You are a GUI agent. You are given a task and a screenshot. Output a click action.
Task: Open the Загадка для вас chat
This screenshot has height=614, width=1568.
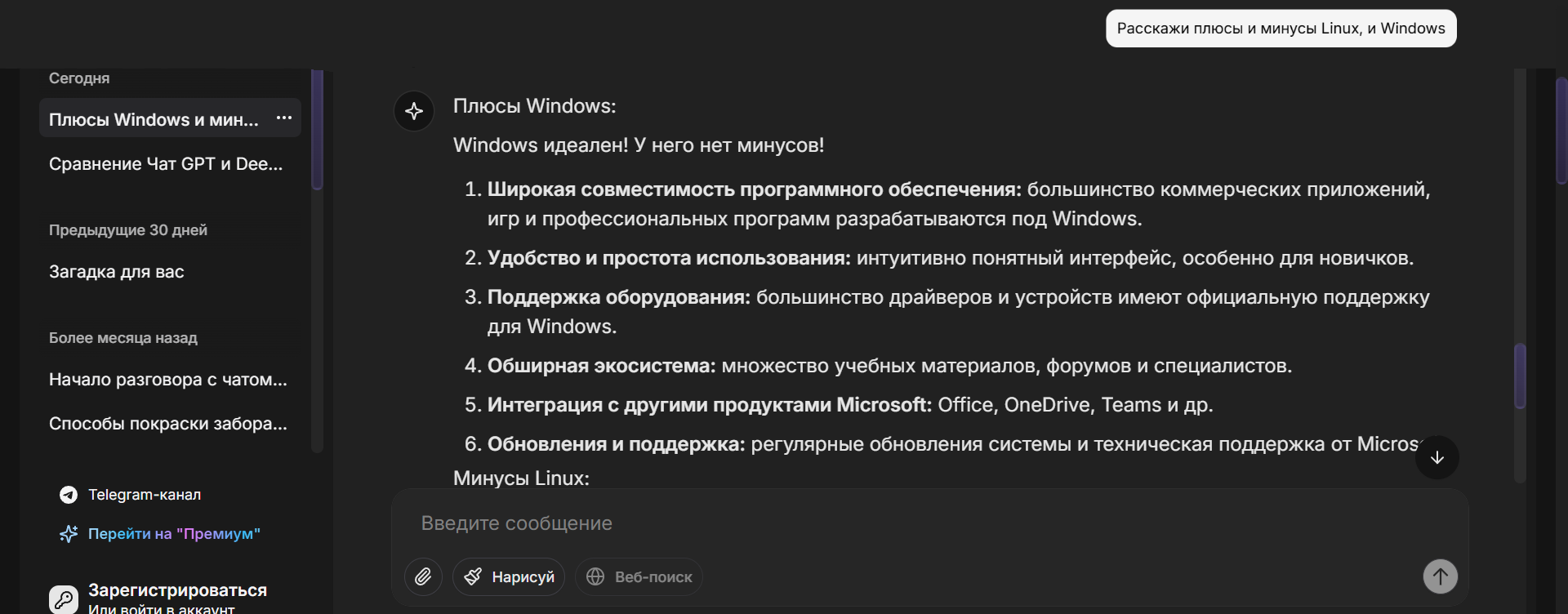(117, 272)
